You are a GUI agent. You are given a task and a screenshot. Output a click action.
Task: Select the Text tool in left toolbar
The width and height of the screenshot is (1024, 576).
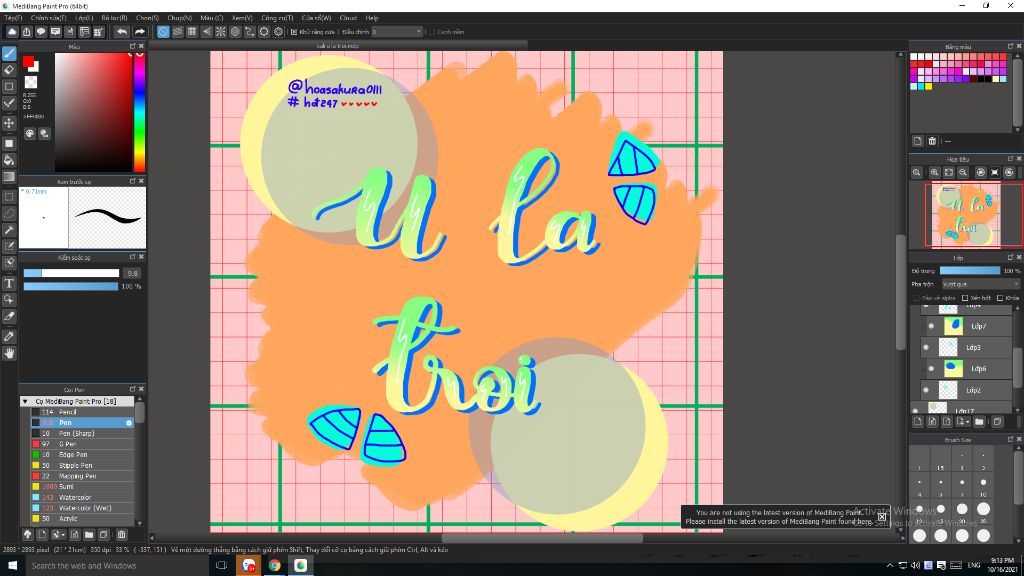9,283
